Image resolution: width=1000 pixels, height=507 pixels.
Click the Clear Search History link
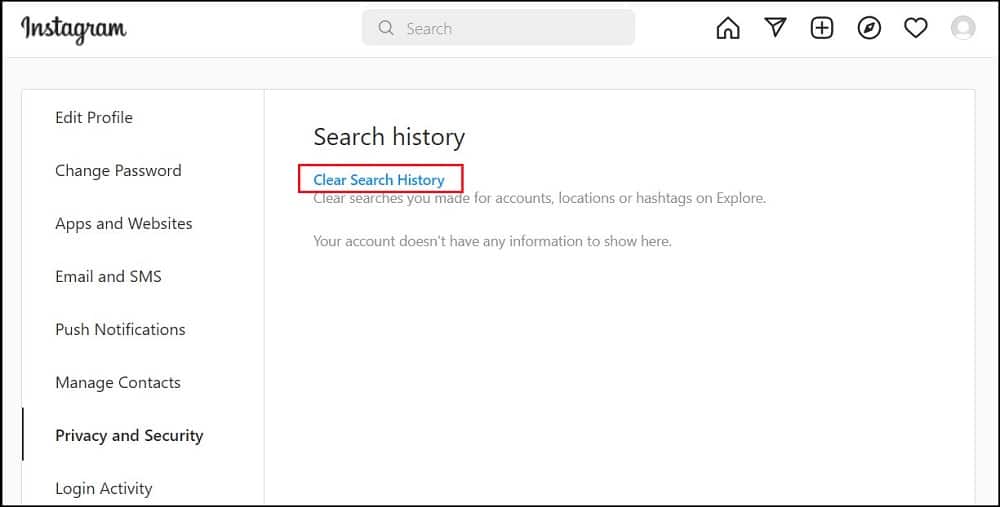click(x=379, y=180)
